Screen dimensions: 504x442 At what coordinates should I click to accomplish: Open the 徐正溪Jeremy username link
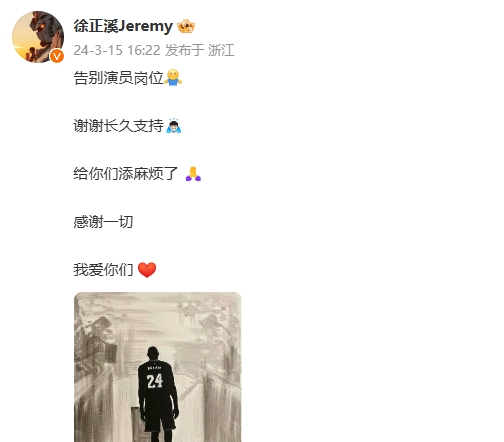[x=123, y=26]
